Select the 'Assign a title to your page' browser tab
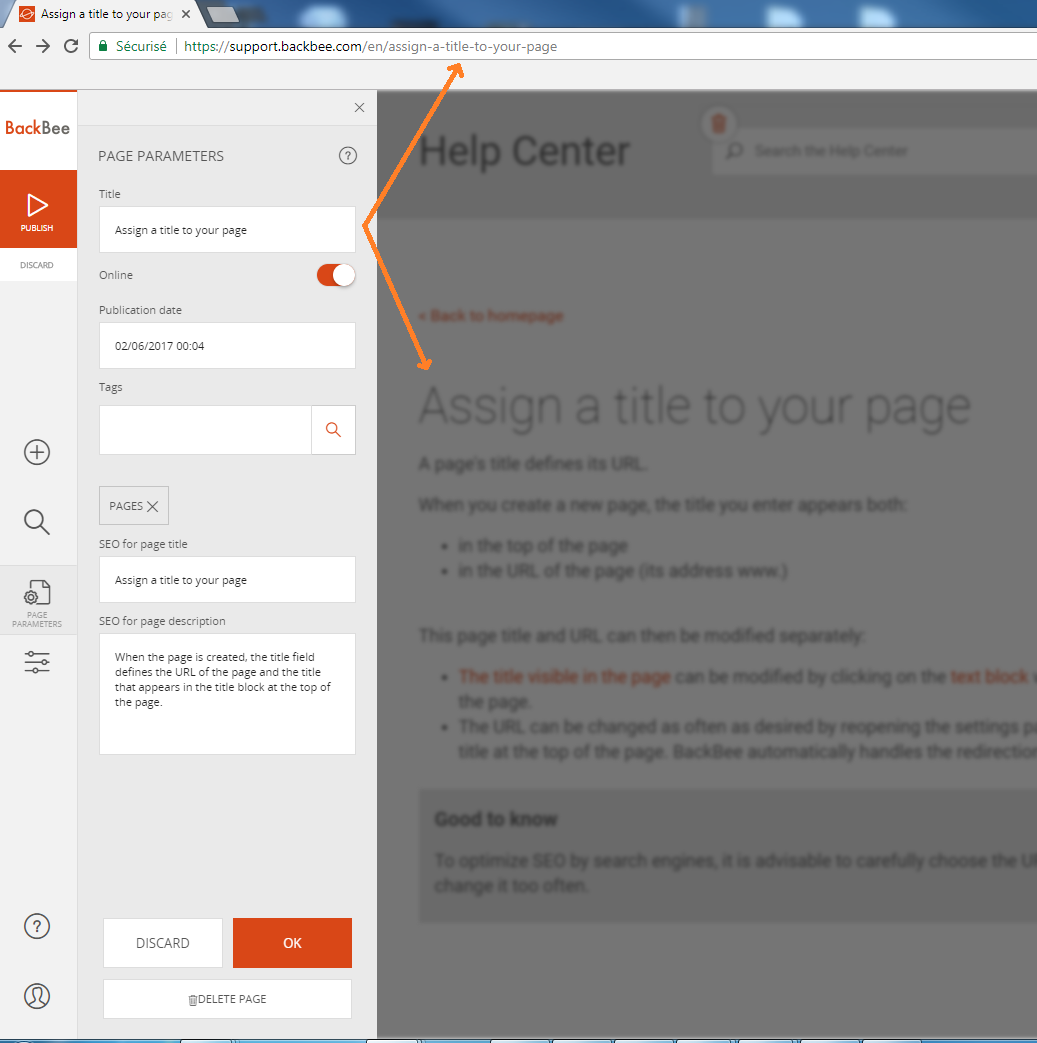 [106, 14]
